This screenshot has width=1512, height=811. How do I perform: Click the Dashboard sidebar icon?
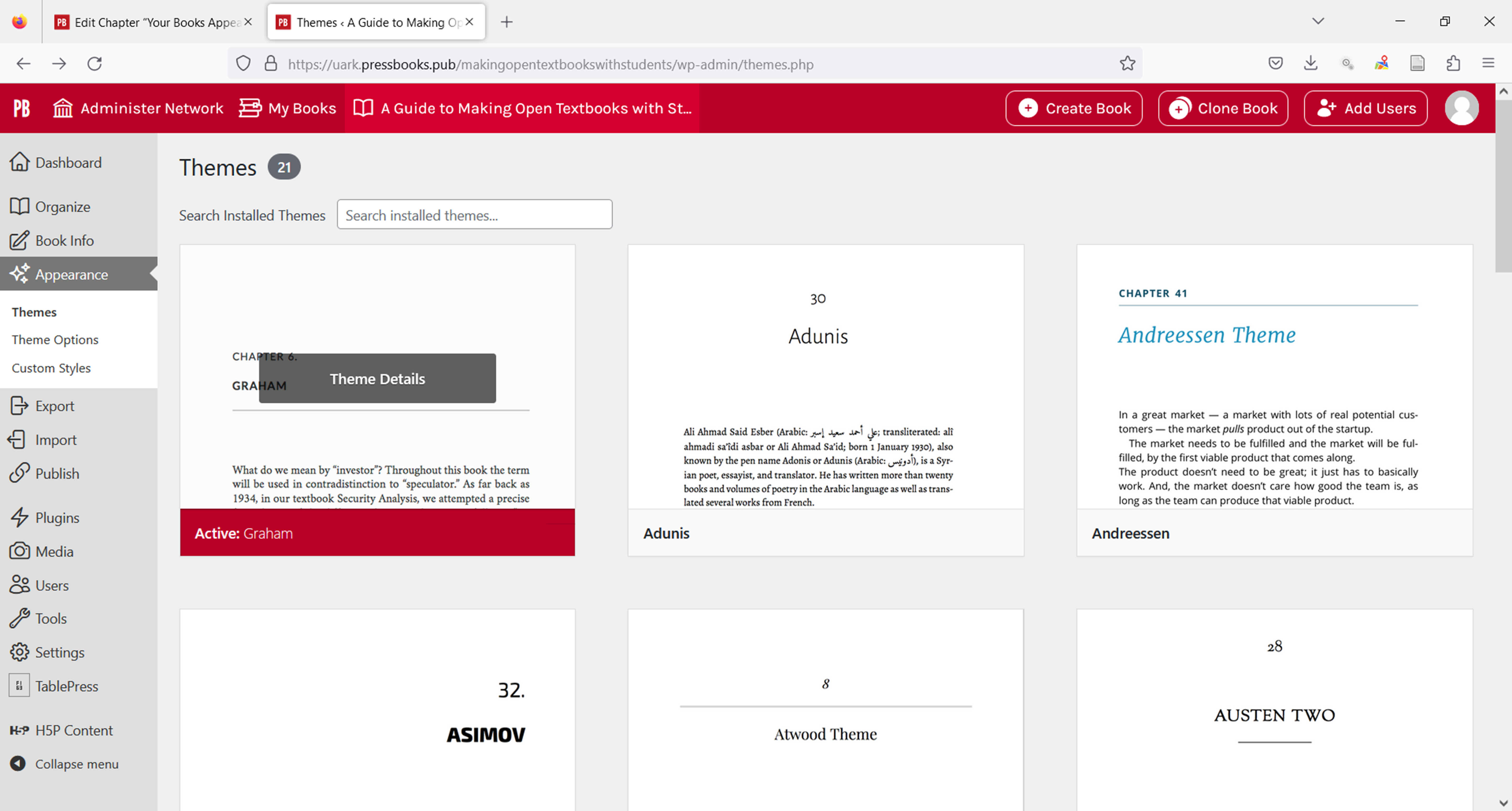[20, 163]
